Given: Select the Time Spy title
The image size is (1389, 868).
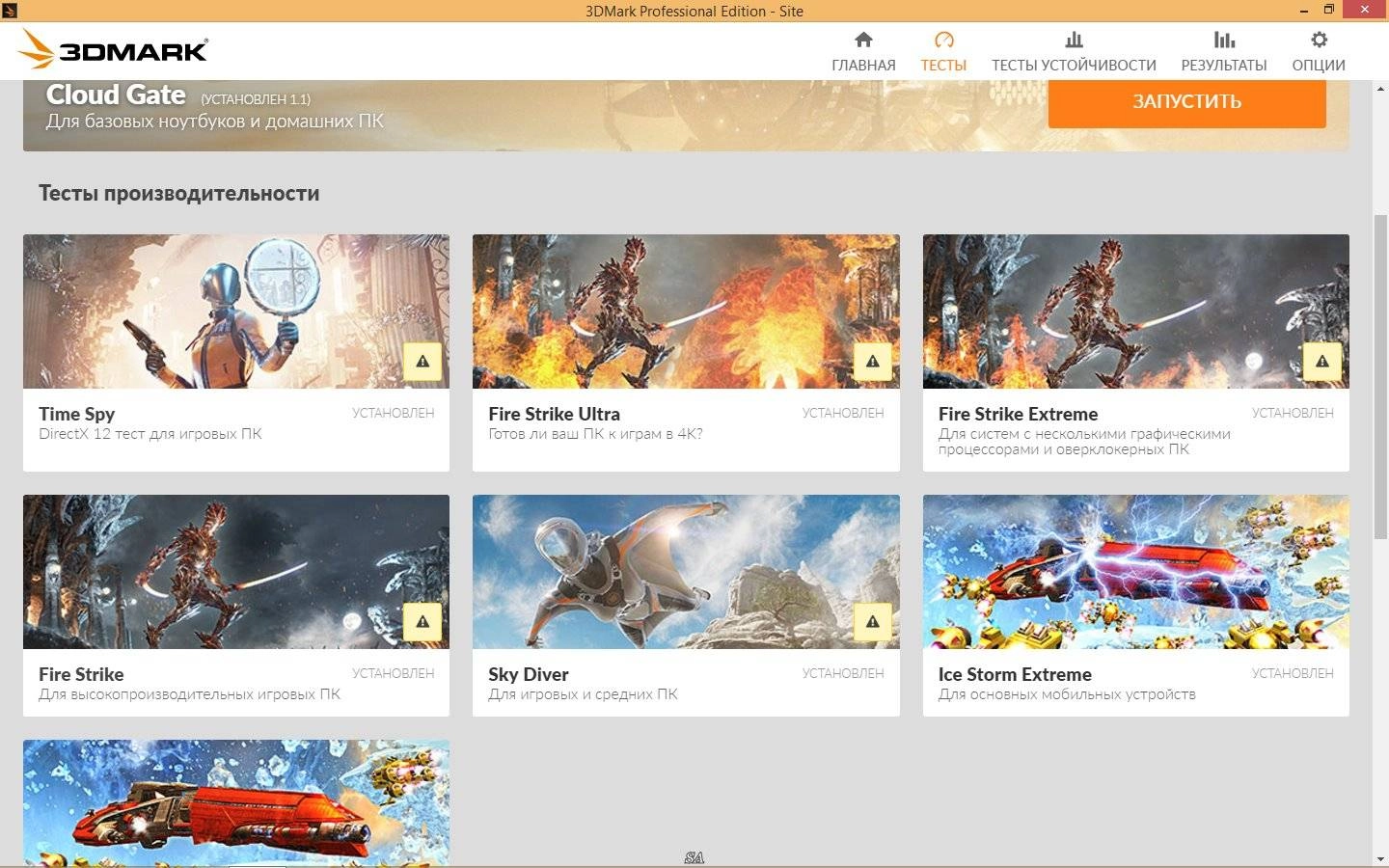Looking at the screenshot, I should (77, 414).
